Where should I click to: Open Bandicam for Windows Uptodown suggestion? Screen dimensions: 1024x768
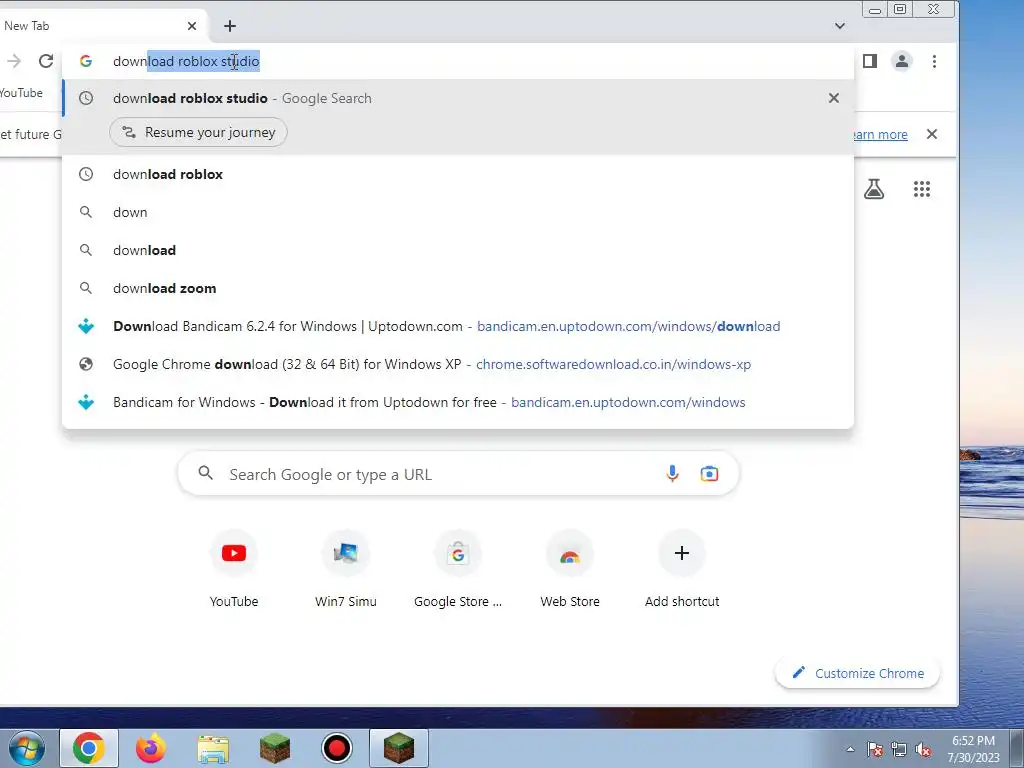pos(458,402)
